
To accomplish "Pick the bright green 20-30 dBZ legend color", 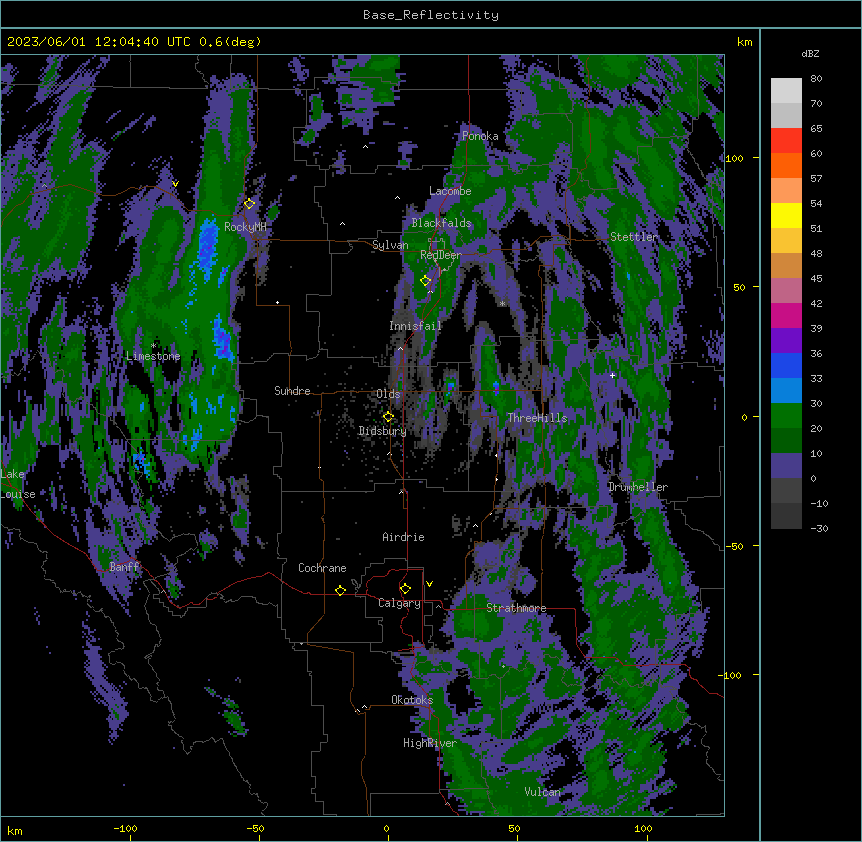I will [x=786, y=416].
